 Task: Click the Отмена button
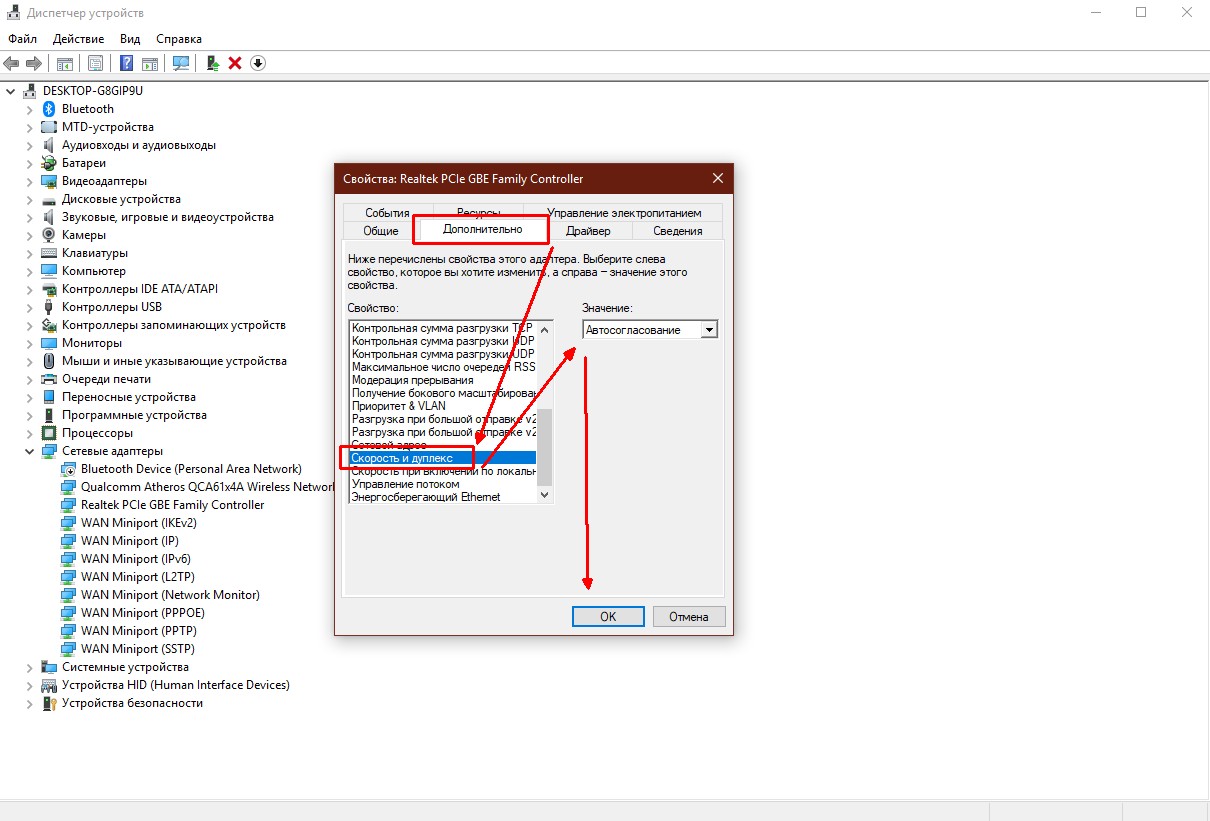(x=689, y=617)
